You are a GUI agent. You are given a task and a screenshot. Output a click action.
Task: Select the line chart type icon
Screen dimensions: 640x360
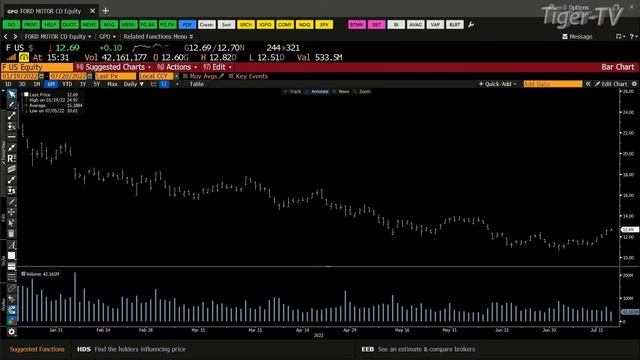point(153,84)
